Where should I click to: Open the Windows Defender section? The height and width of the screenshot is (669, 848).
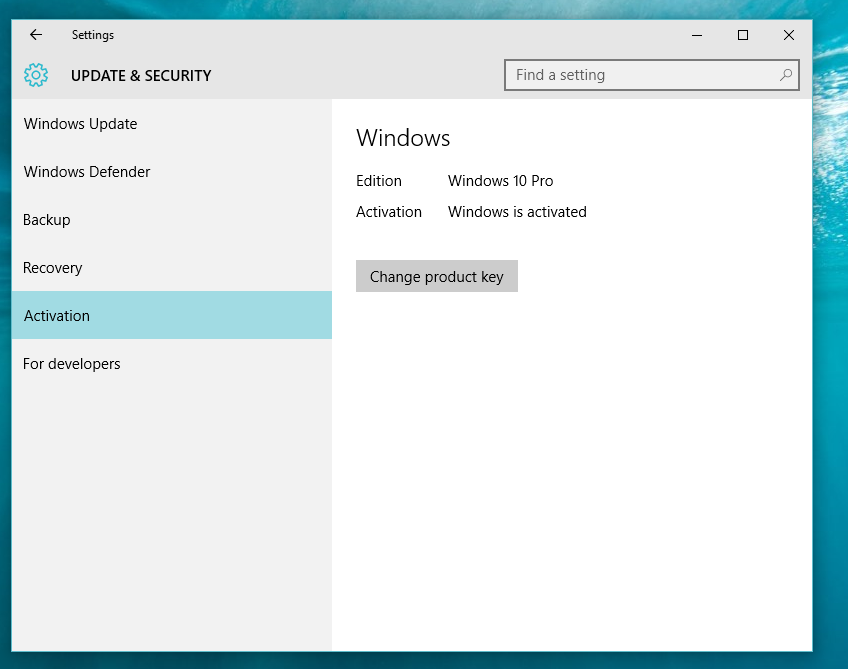pos(86,172)
